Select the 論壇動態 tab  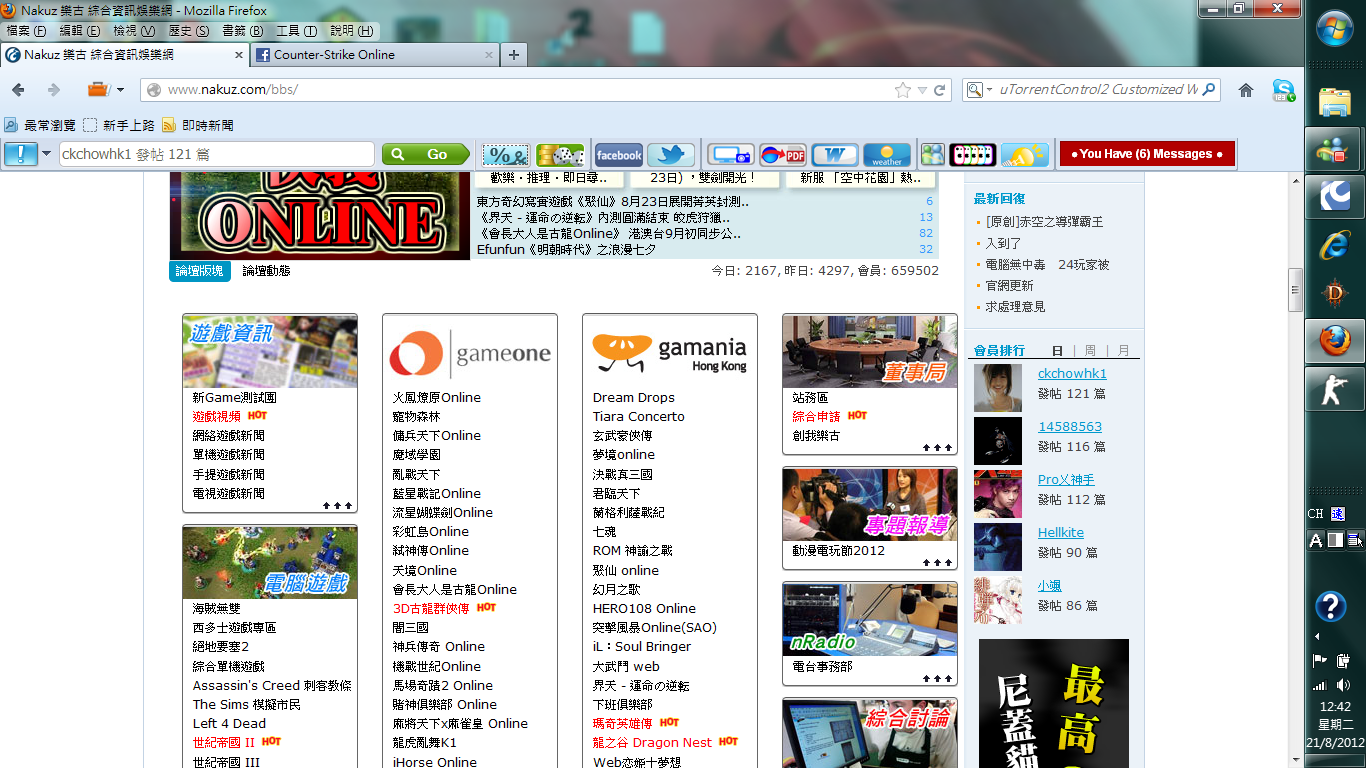pyautogui.click(x=267, y=271)
